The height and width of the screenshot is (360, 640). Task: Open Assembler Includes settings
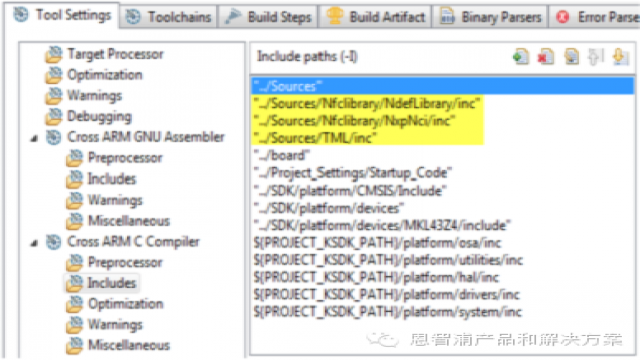[111, 179]
